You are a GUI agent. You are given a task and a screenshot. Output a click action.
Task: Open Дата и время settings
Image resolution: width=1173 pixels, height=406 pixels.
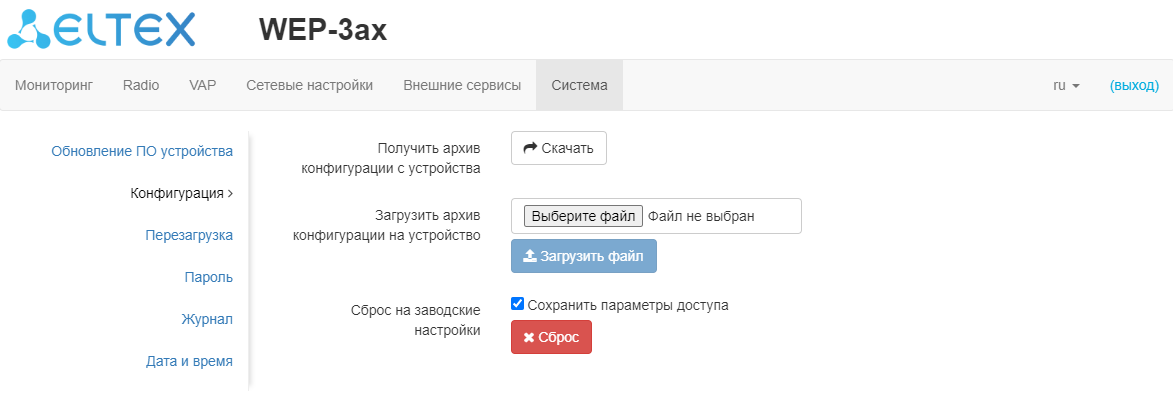coord(189,361)
